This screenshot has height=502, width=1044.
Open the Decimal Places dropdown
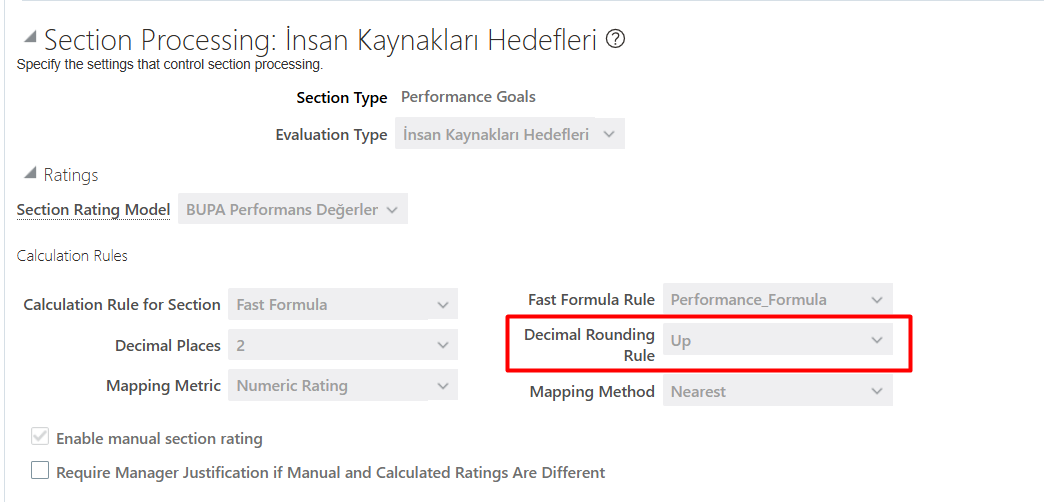(x=343, y=346)
